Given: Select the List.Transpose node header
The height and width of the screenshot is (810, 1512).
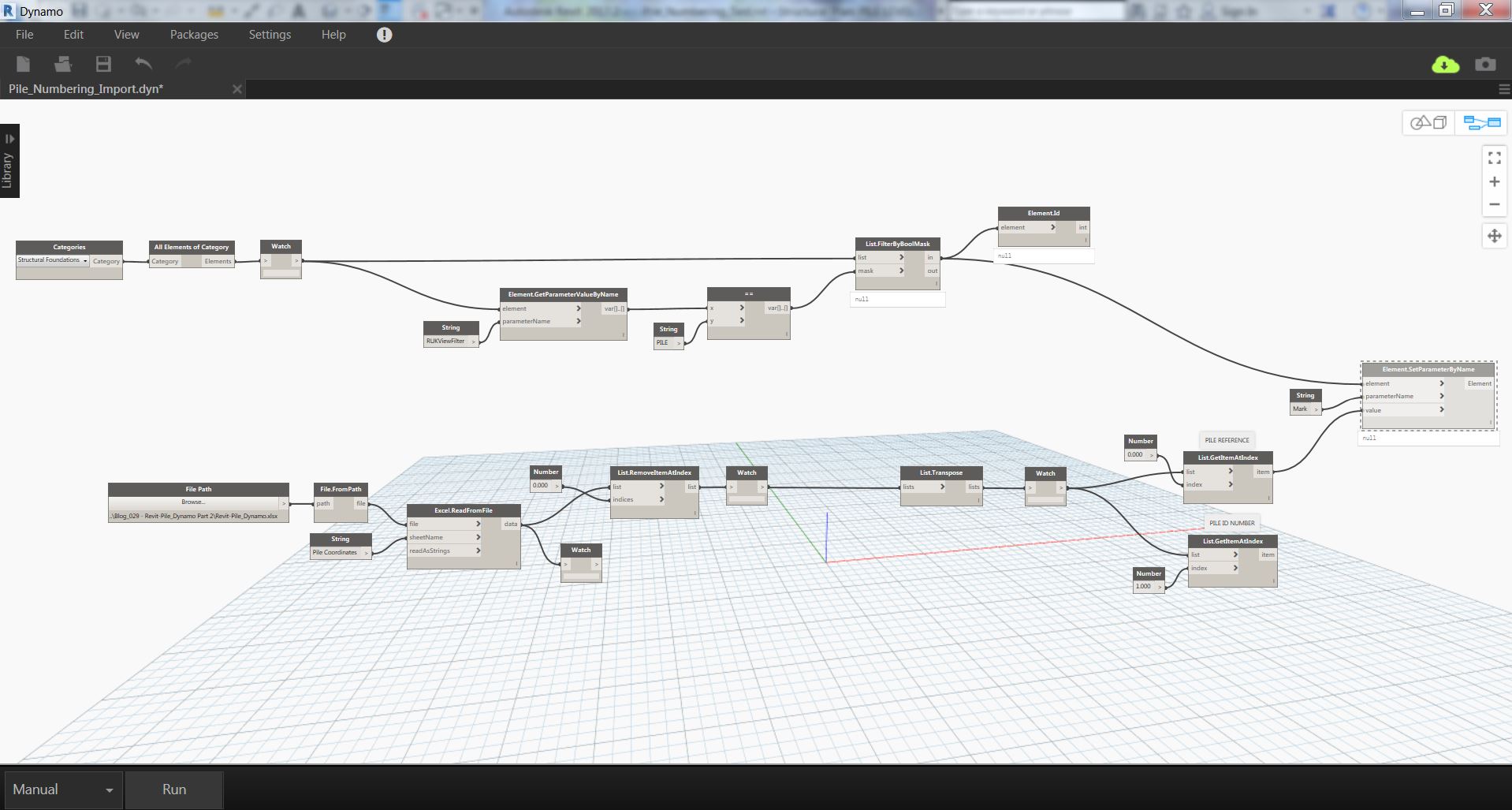Looking at the screenshot, I should pos(941,472).
